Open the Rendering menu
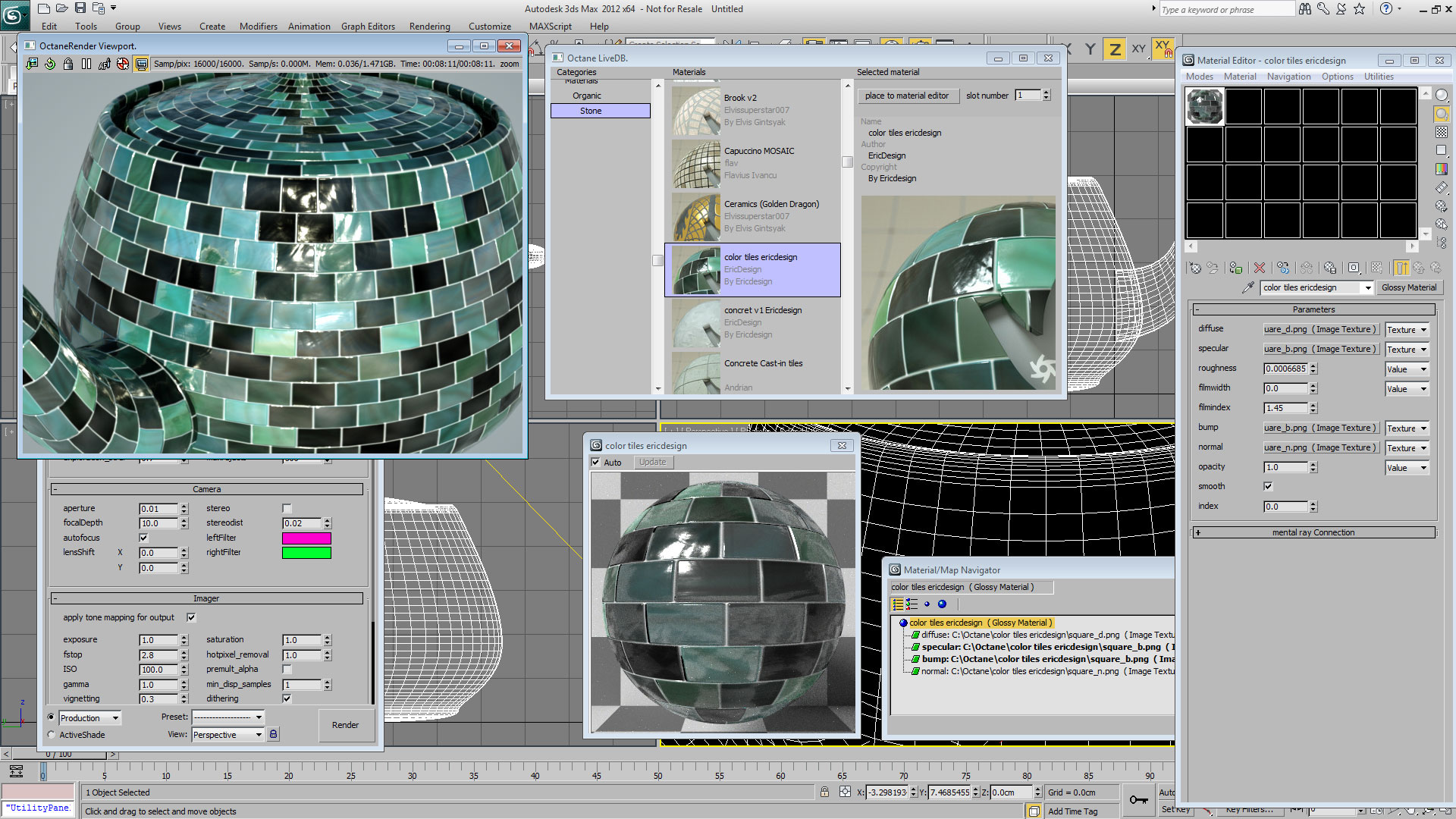 click(429, 27)
